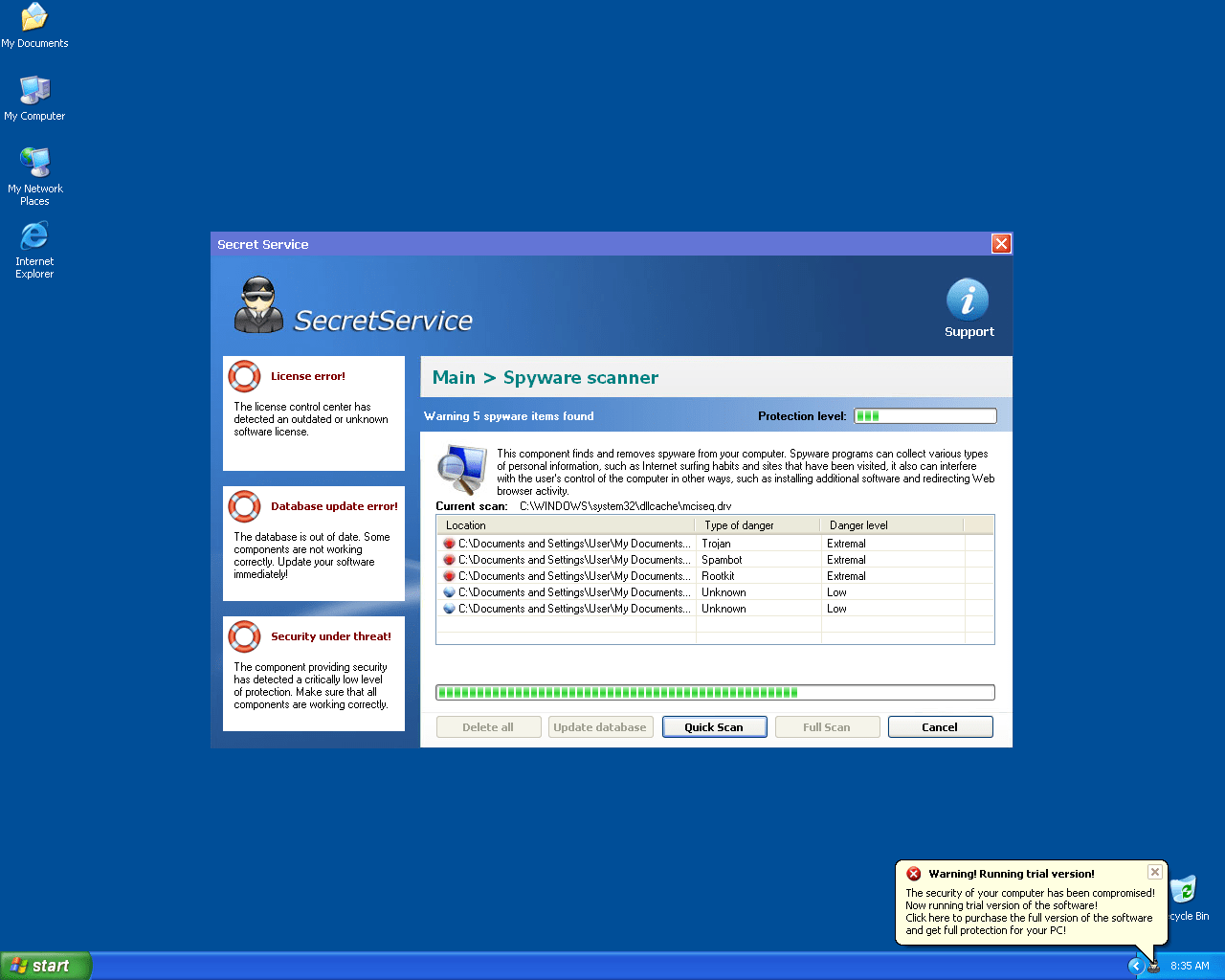Expand hidden system tray icons arrow
The height and width of the screenshot is (980, 1225).
click(x=1136, y=966)
